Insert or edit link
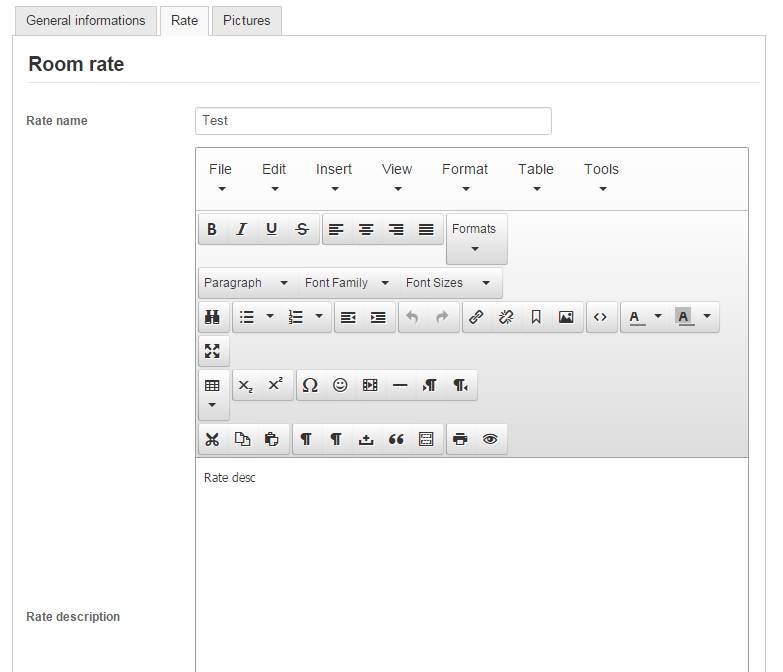 pyautogui.click(x=476, y=317)
